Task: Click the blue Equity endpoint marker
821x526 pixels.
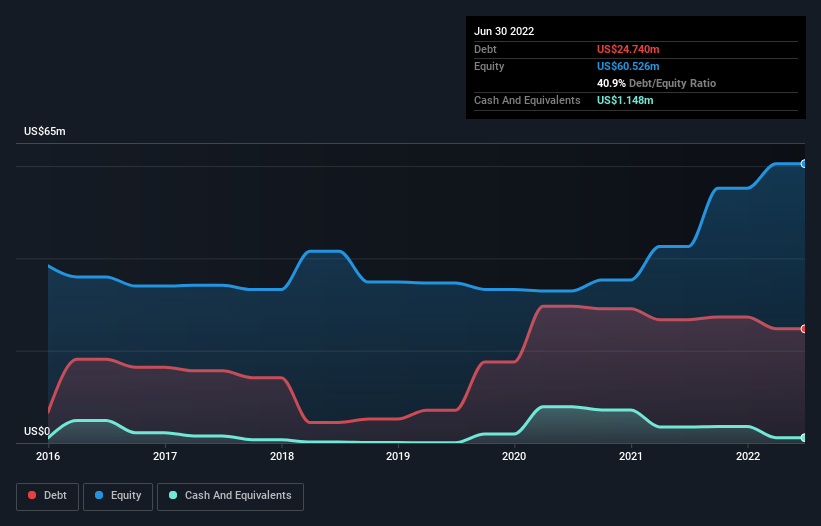Action: point(804,164)
